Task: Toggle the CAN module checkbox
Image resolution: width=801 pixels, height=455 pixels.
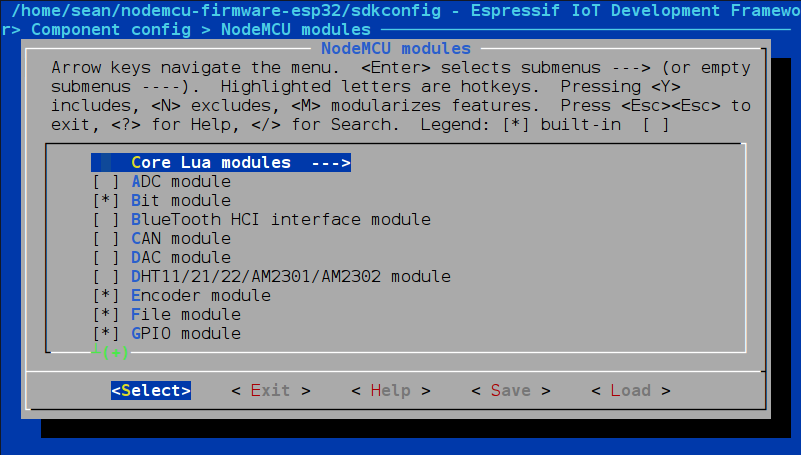Action: pyautogui.click(x=106, y=238)
